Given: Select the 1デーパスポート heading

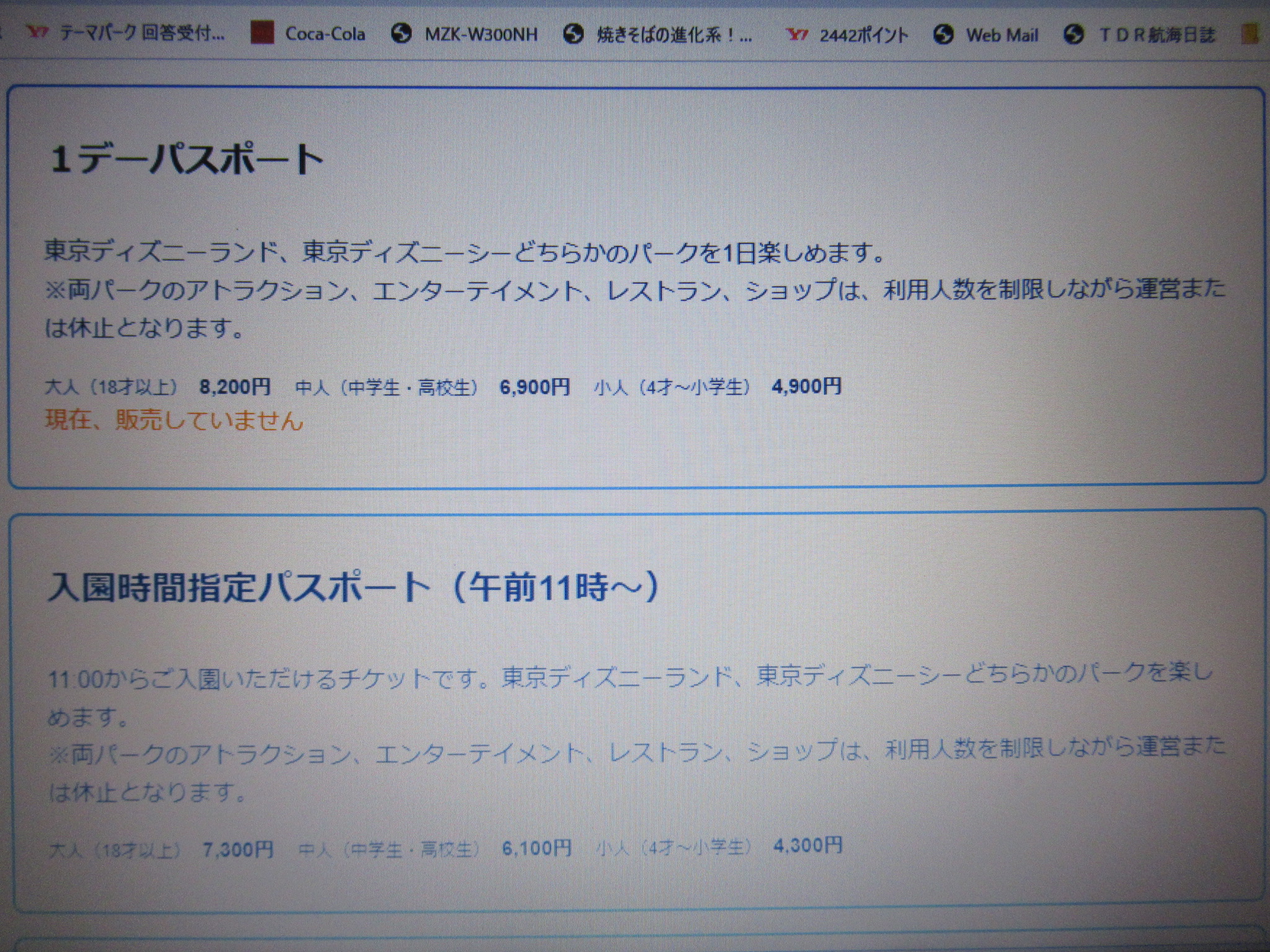Looking at the screenshot, I should coord(186,160).
